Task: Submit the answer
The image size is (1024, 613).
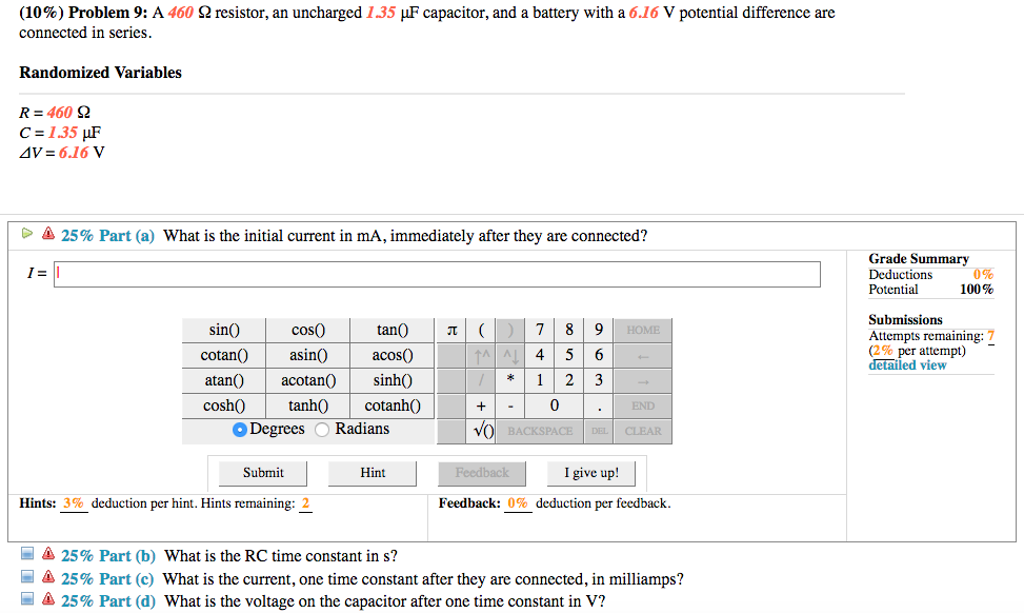Action: coord(263,473)
